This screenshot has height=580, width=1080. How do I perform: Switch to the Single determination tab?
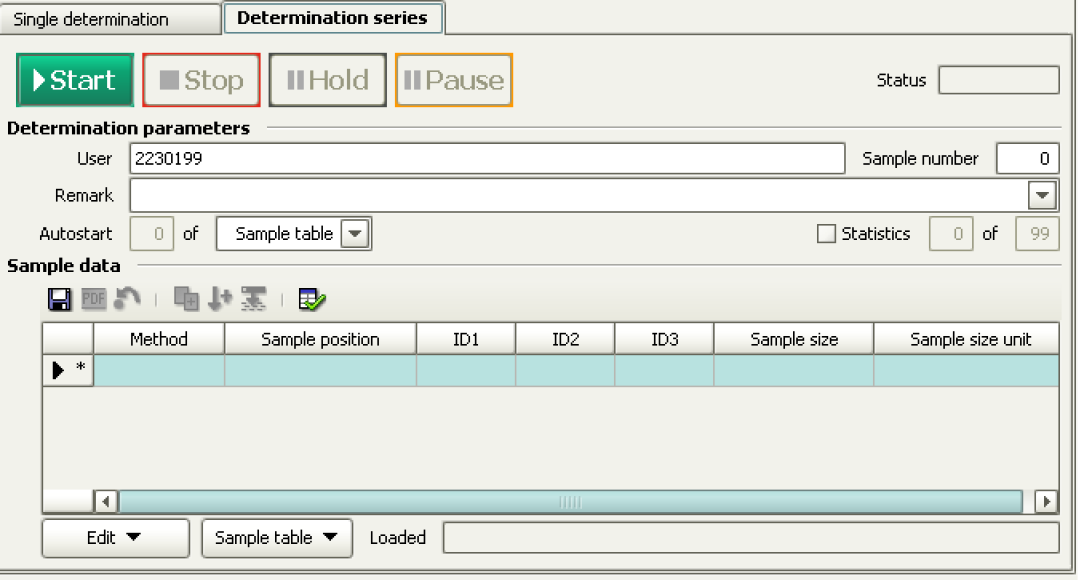(x=110, y=19)
